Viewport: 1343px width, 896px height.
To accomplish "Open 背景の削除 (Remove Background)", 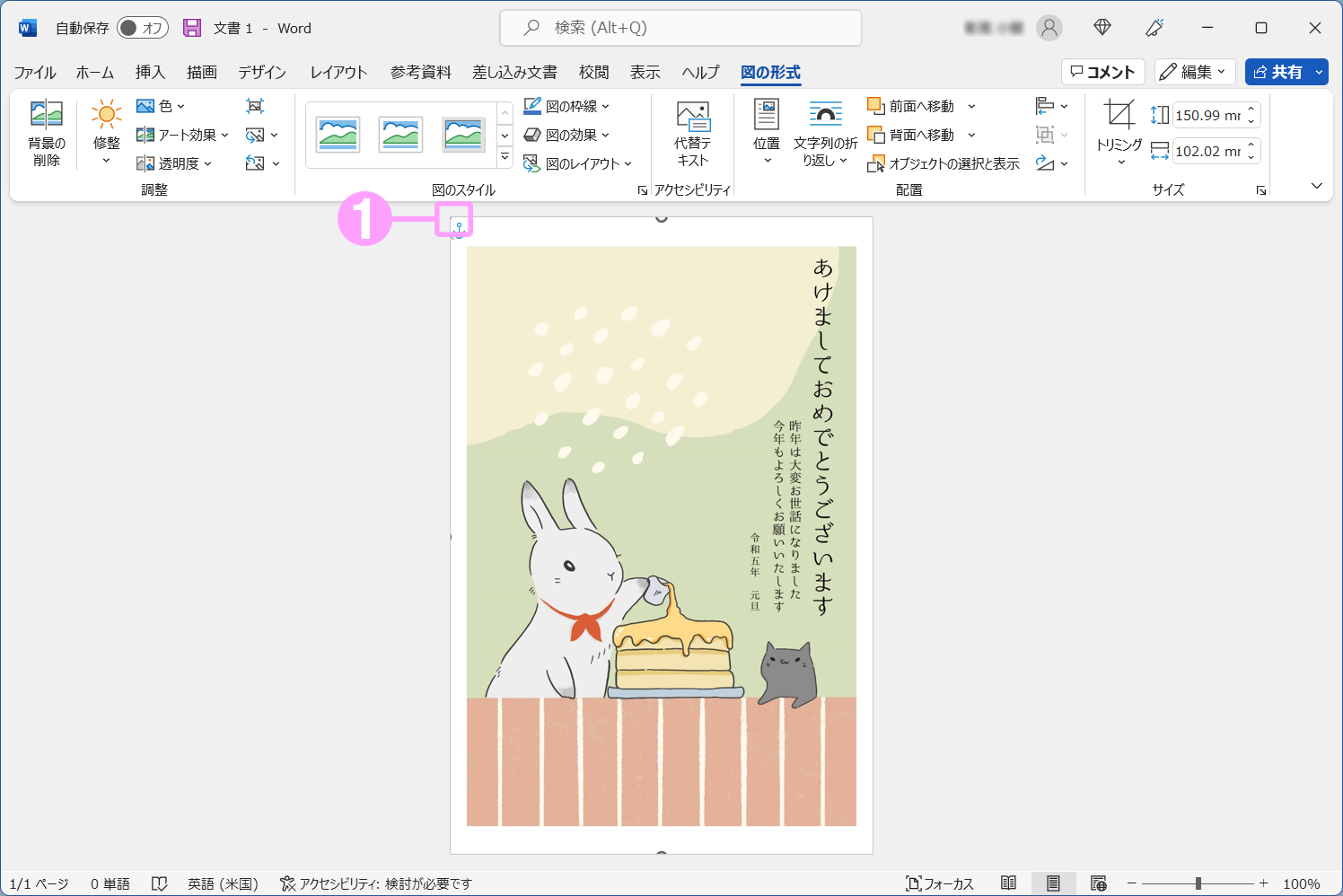I will click(x=45, y=130).
